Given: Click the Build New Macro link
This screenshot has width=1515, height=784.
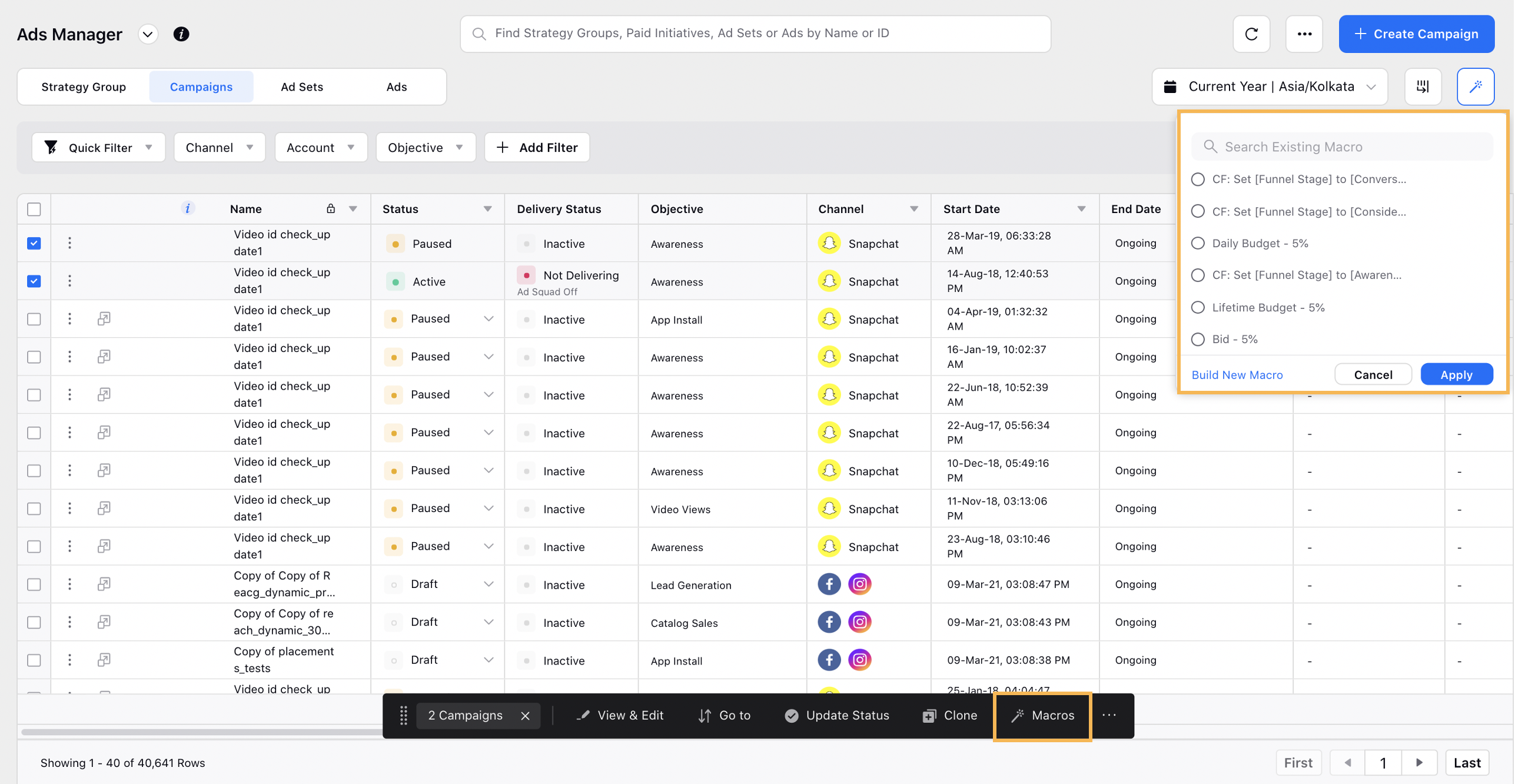Looking at the screenshot, I should click(x=1237, y=373).
